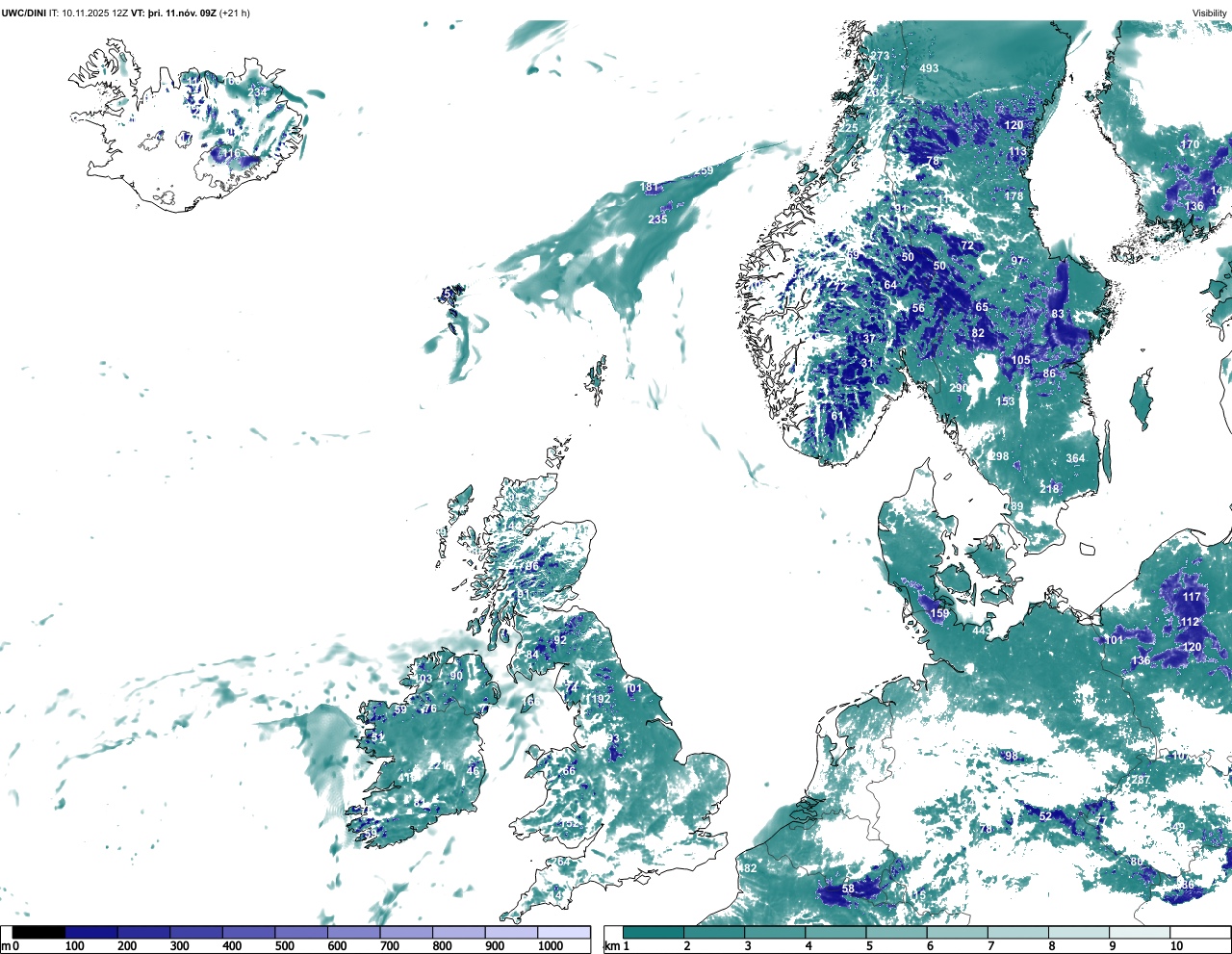Click the Visibility label at top right
Image resolution: width=1232 pixels, height=954 pixels.
1210,13
